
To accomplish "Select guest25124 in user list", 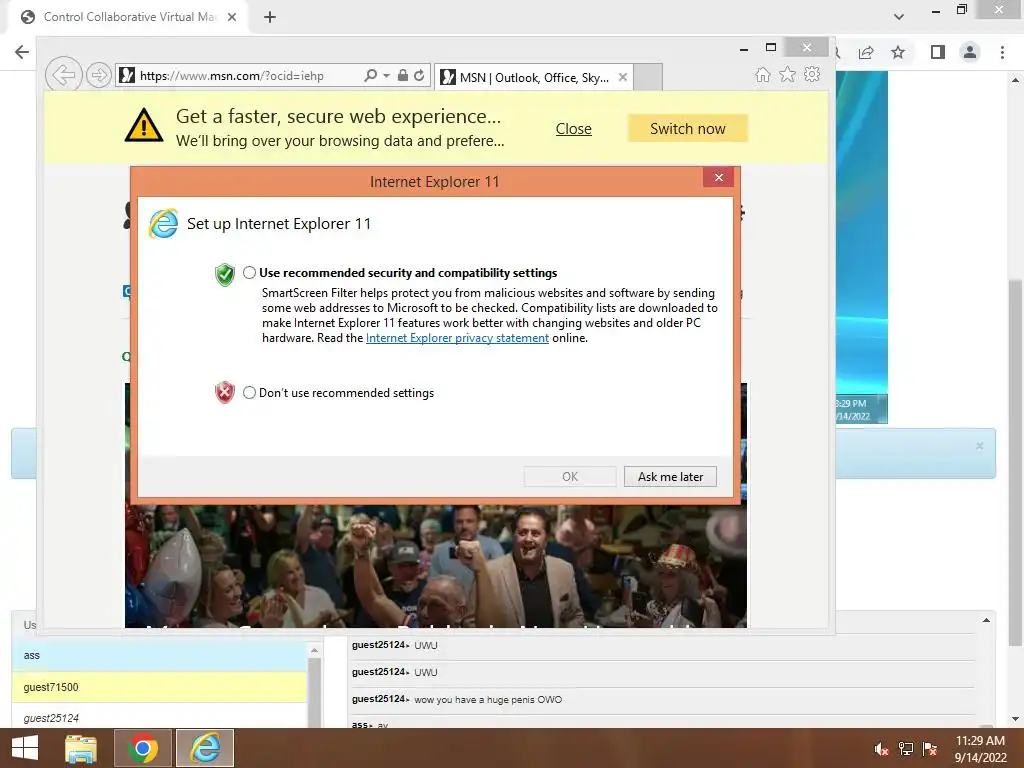I will [x=159, y=718].
